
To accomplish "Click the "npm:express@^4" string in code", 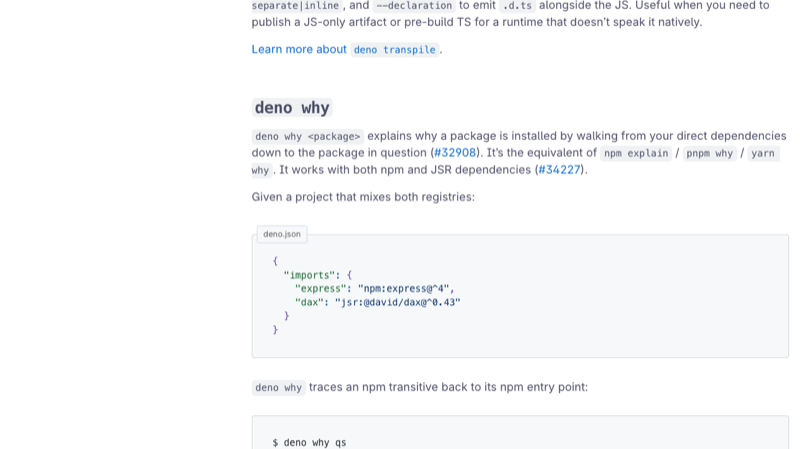I will tap(403, 289).
